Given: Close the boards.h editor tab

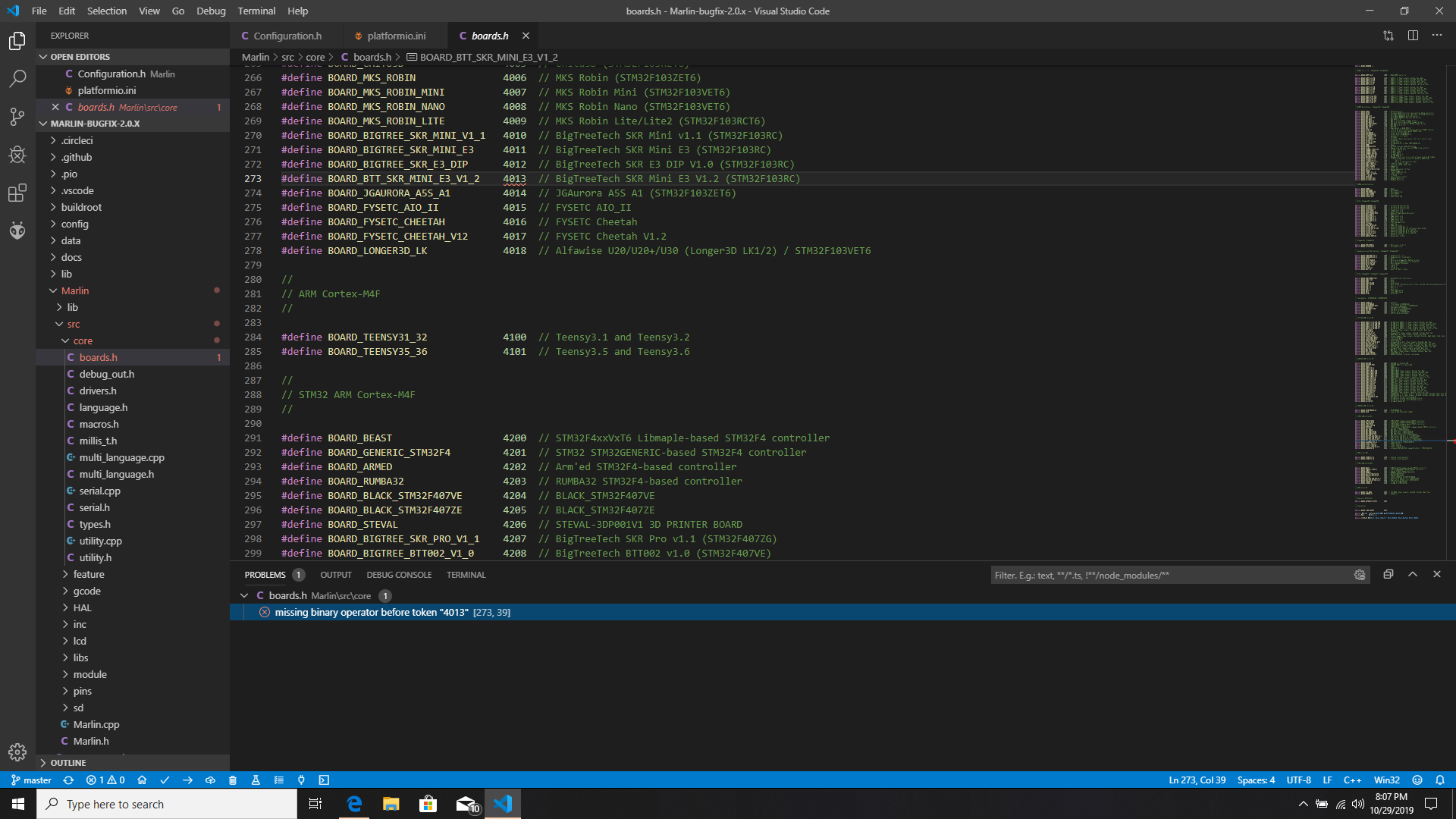Looking at the screenshot, I should click(x=526, y=36).
